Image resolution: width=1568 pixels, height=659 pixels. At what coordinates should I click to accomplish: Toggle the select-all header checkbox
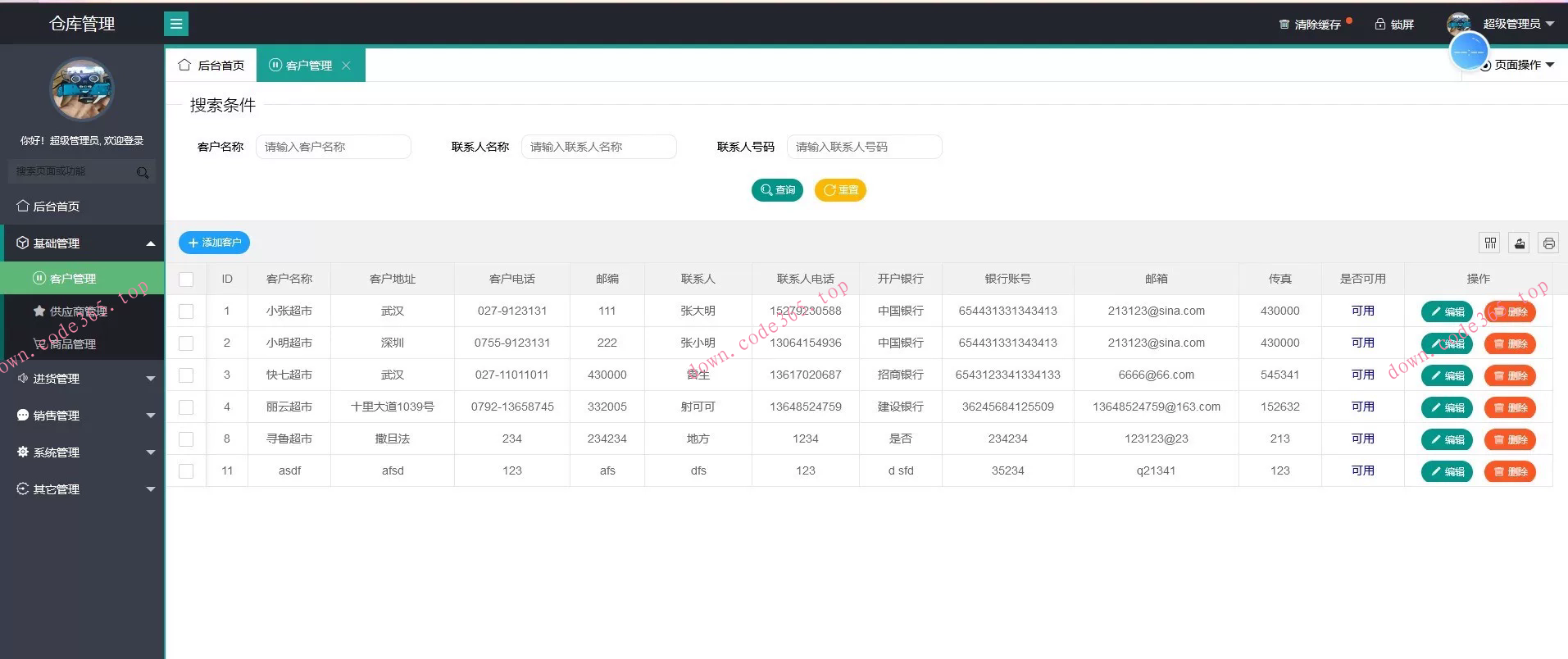point(186,280)
